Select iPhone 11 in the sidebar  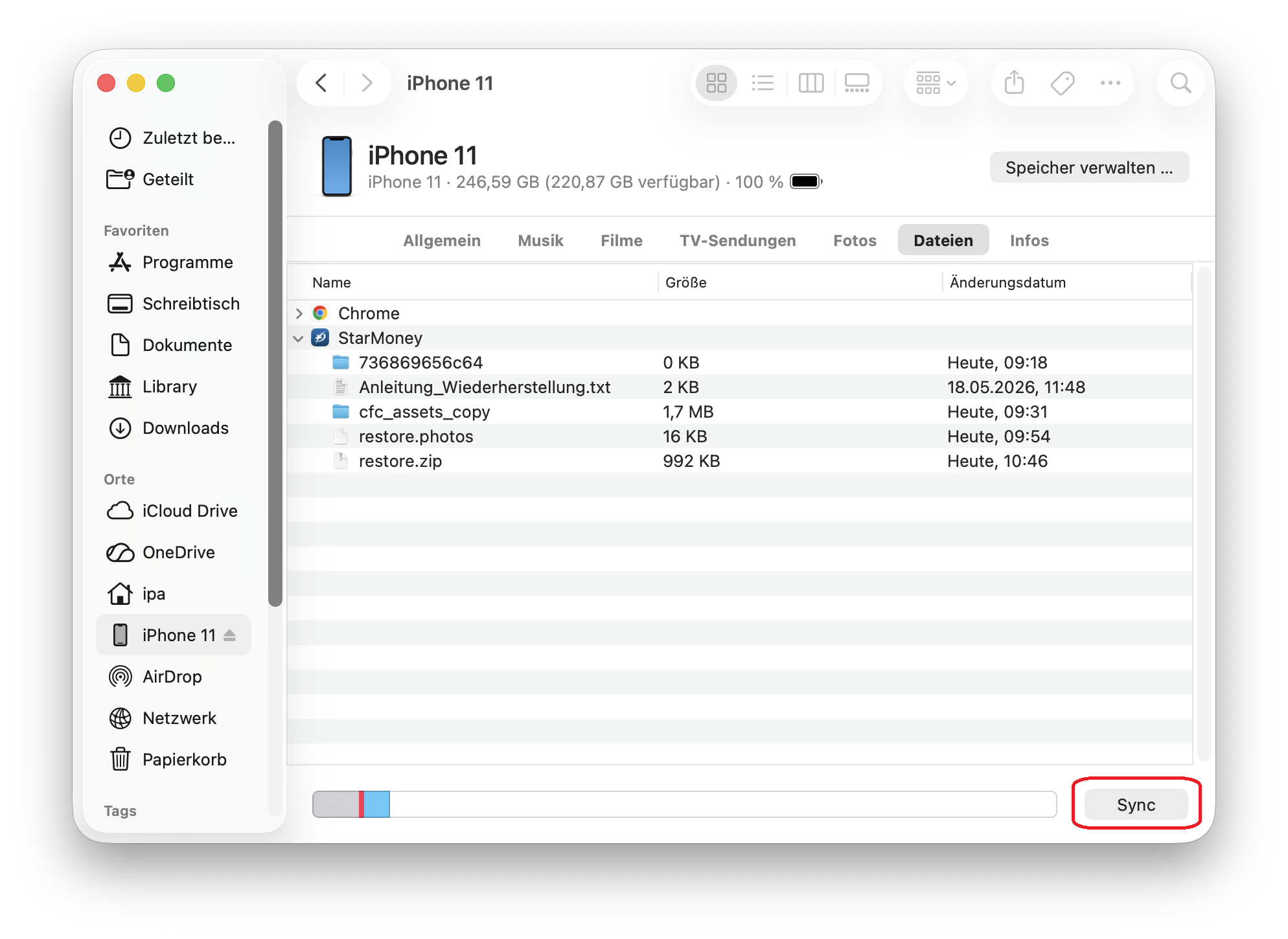point(174,635)
